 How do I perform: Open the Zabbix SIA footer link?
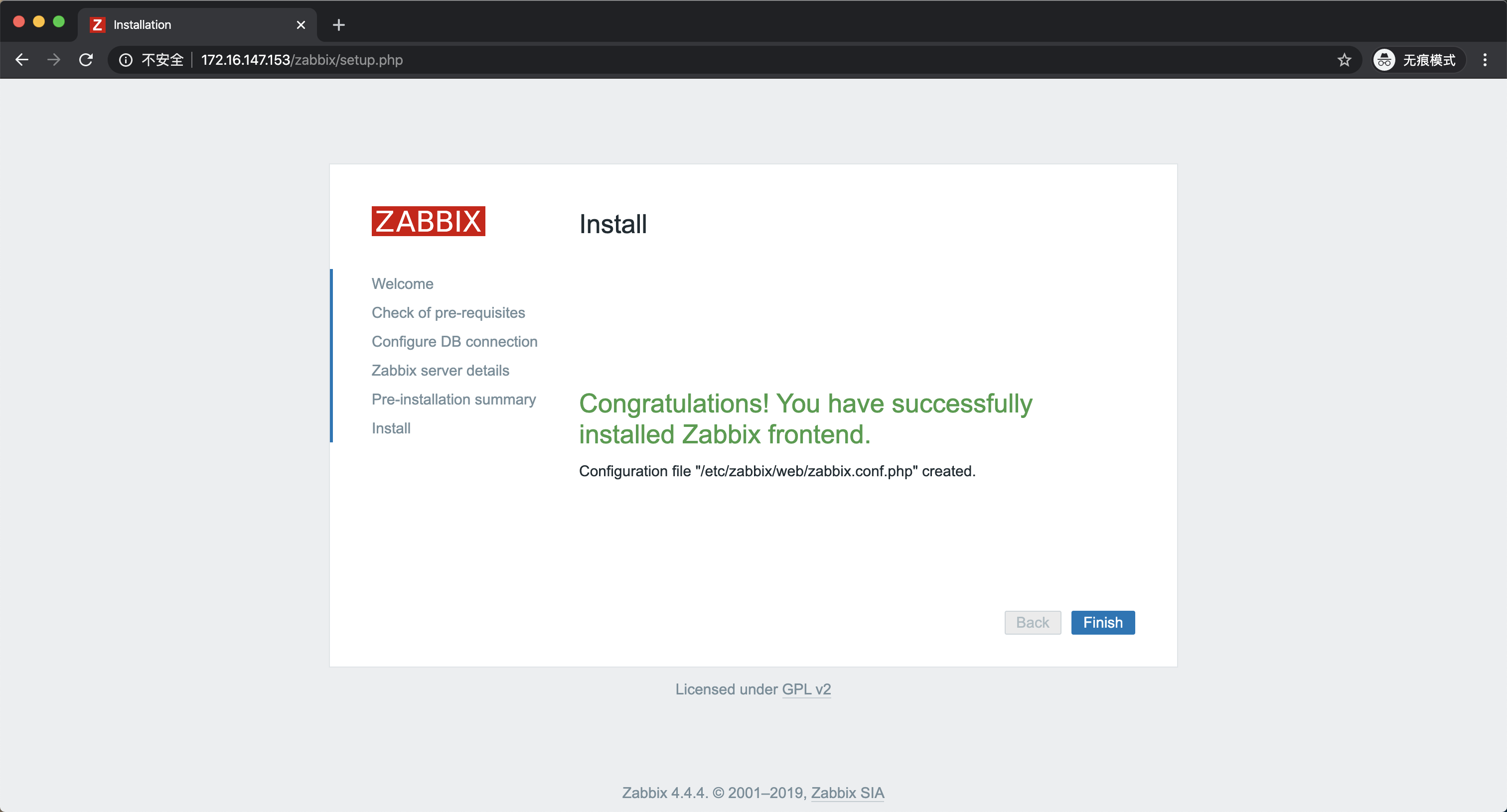847,793
